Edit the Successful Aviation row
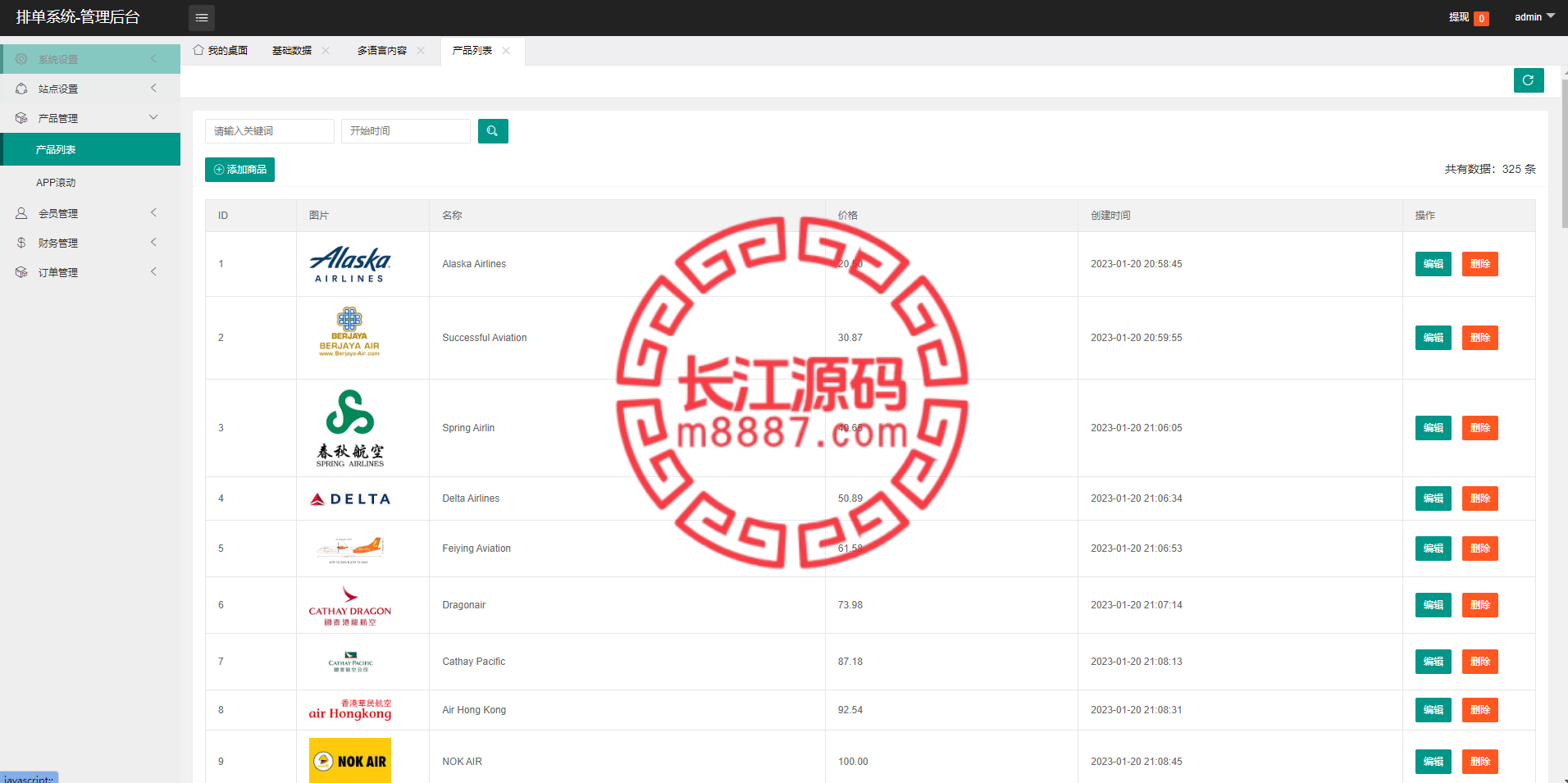 pos(1434,338)
